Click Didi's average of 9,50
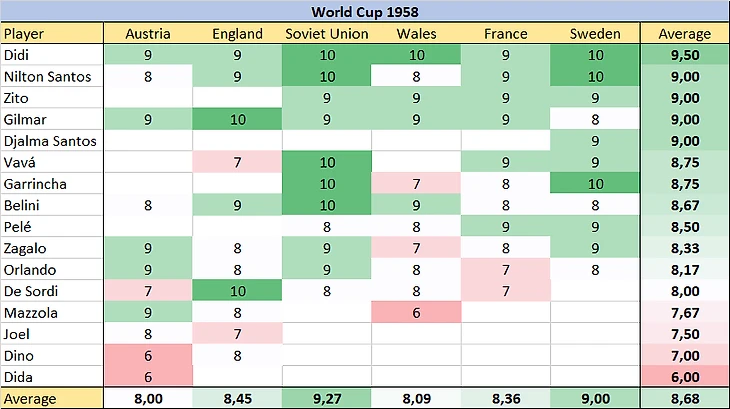This screenshot has height=409, width=730. 684,55
